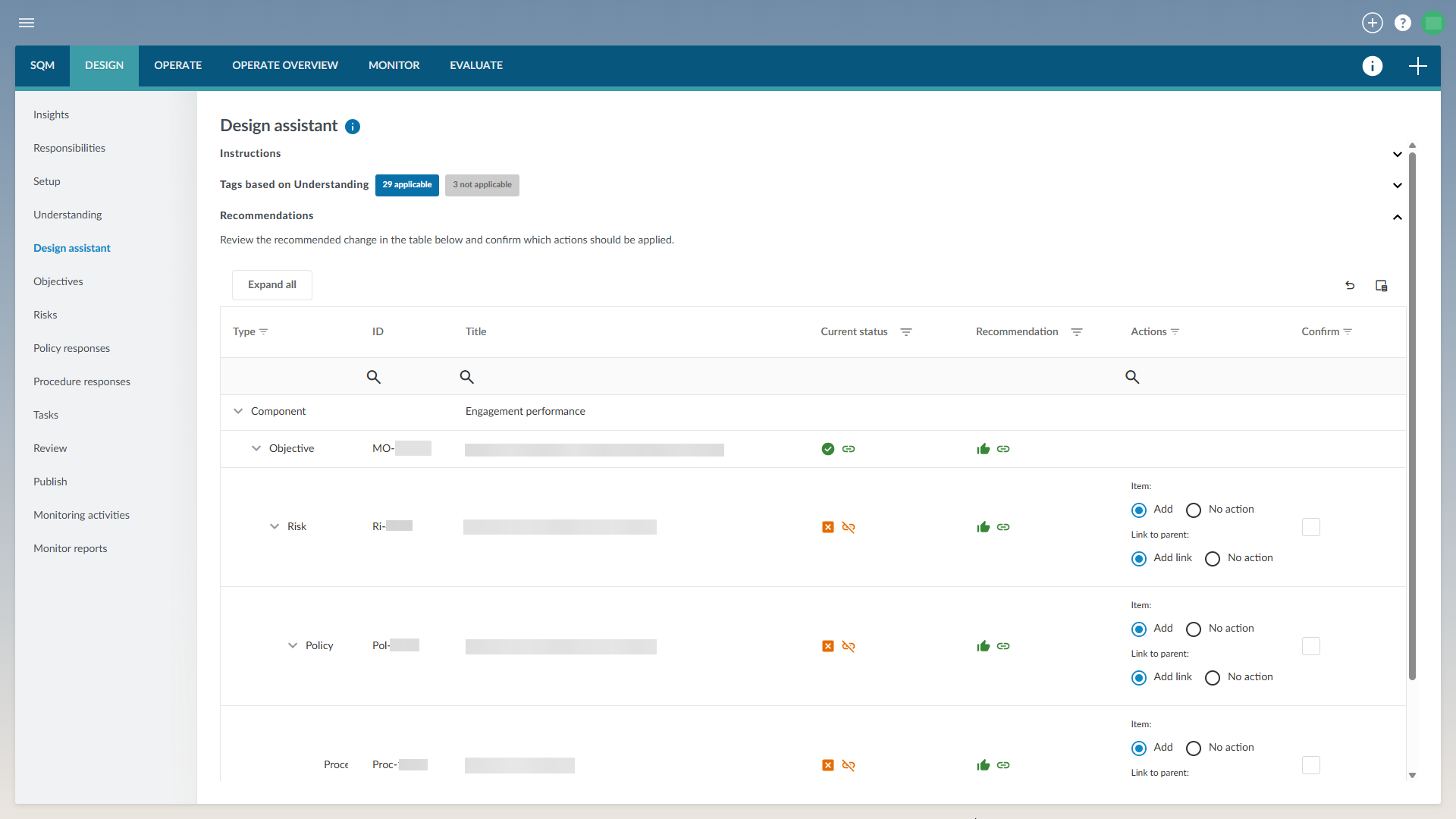
Task: Click the circled plus icon in top bar
Action: click(1372, 23)
